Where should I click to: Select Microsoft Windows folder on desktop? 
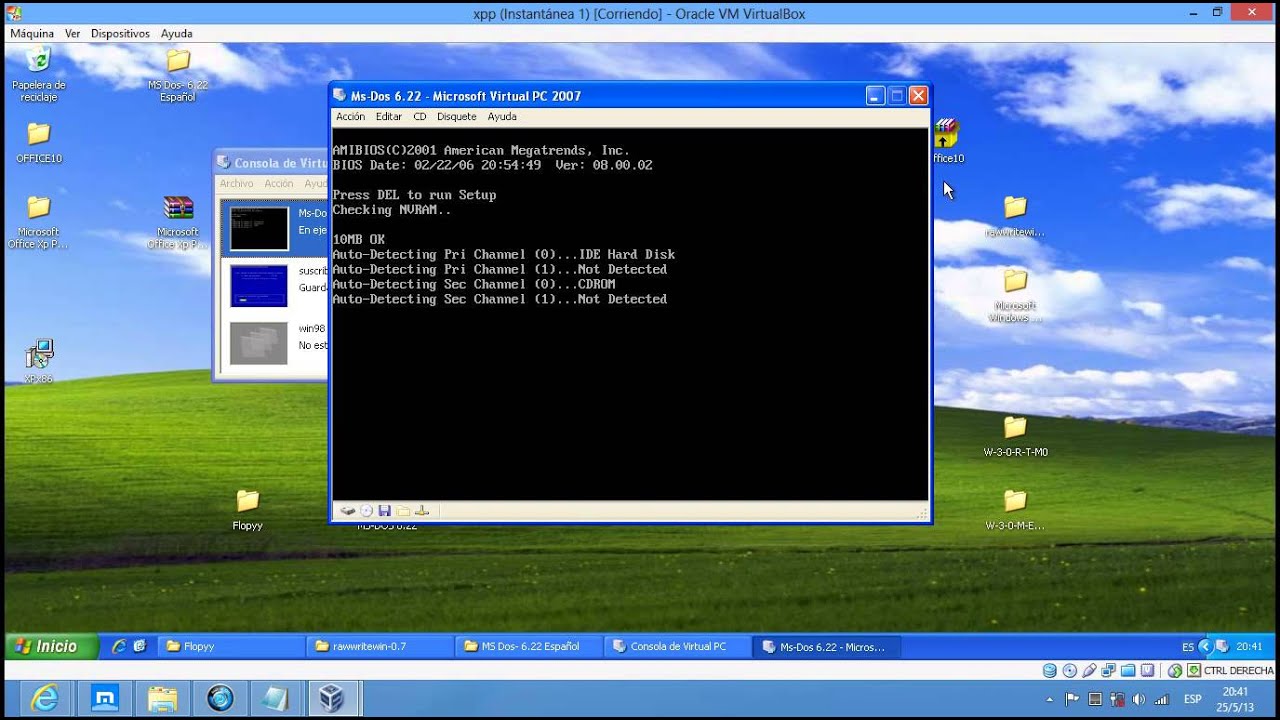[x=1015, y=296]
